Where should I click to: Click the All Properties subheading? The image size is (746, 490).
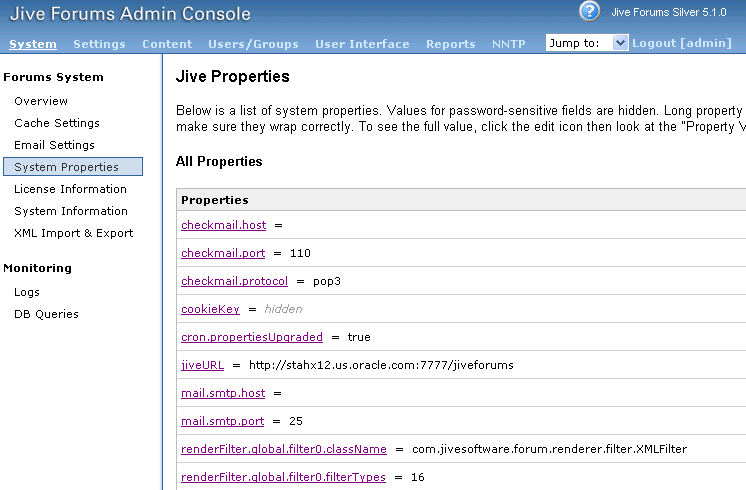coord(219,161)
